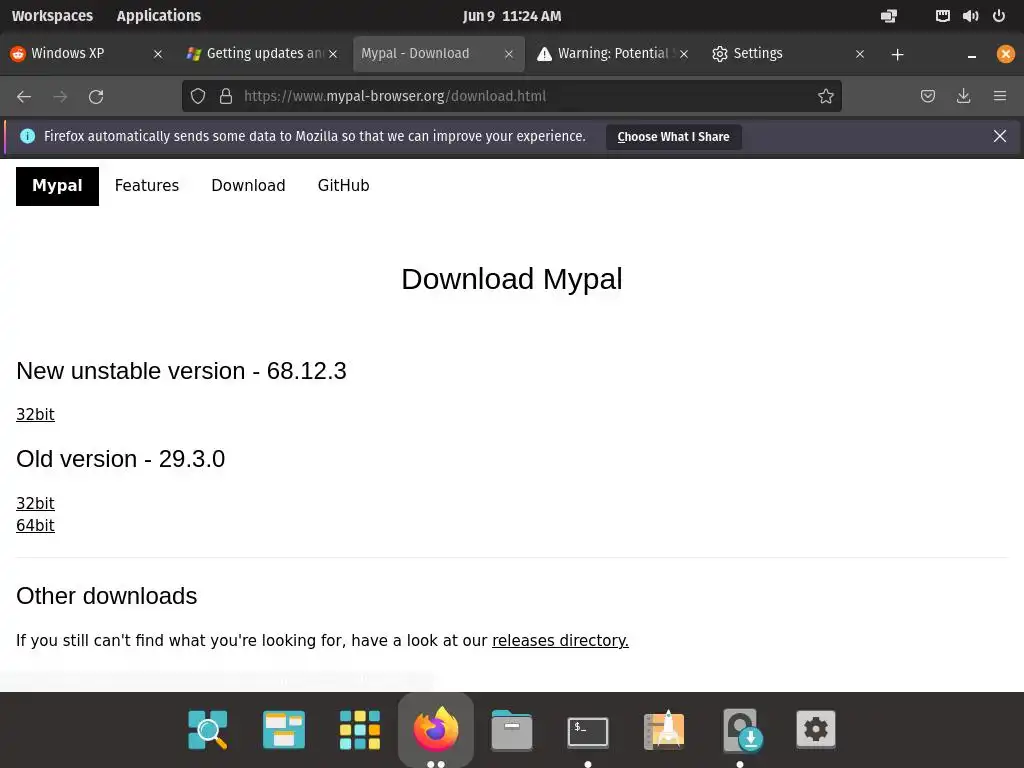The height and width of the screenshot is (768, 1024).
Task: Open the volume control icon
Action: [x=970, y=16]
